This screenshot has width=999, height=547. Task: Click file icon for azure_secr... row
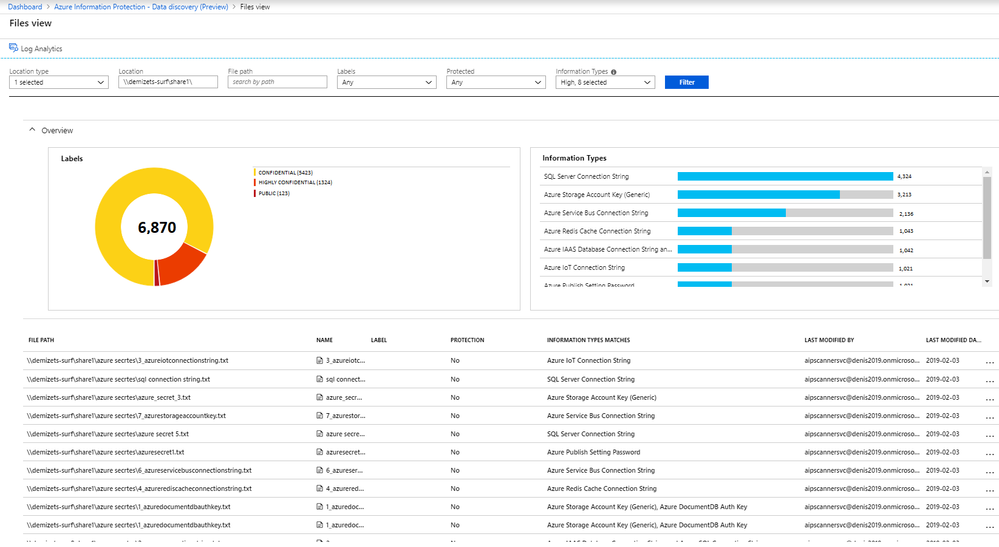click(x=320, y=397)
